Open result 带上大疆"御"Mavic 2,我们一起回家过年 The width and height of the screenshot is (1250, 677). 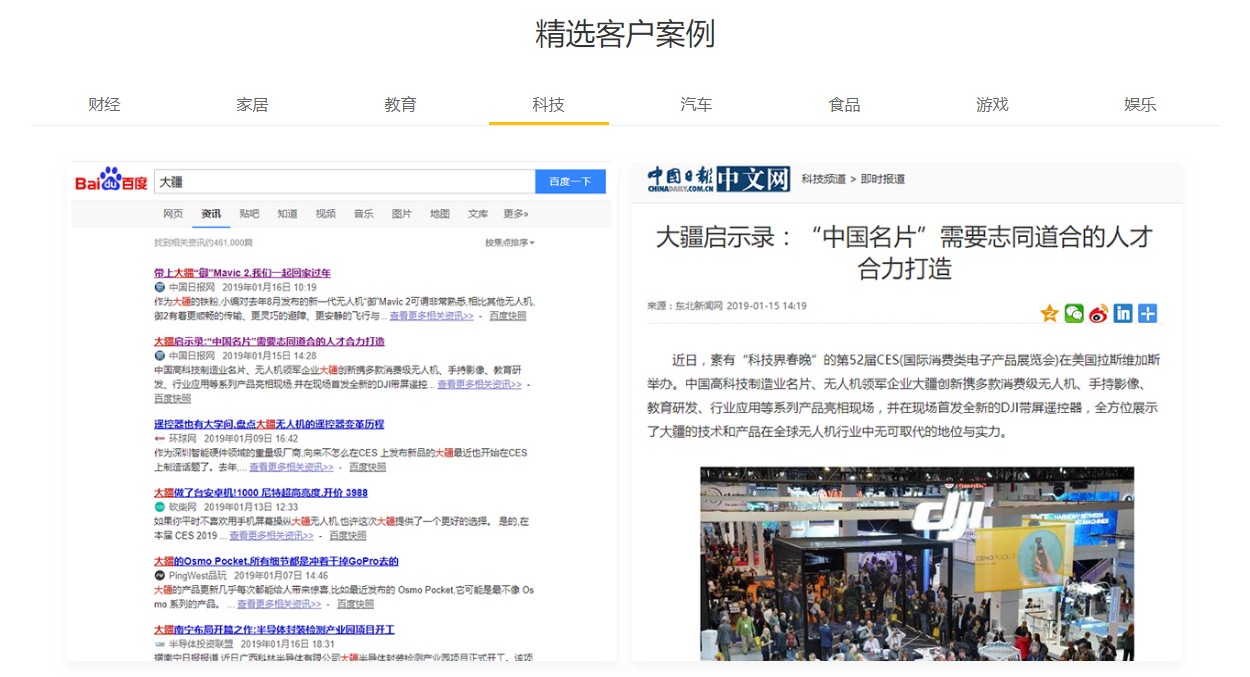(242, 273)
